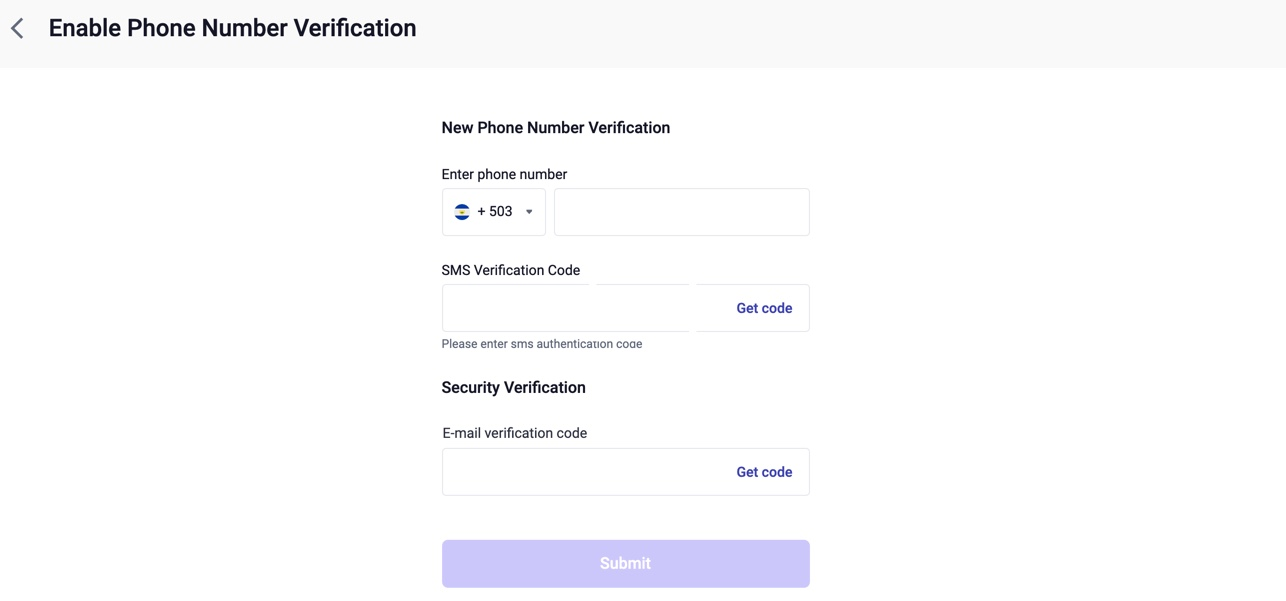This screenshot has height=601, width=1286.
Task: Go back using the left arrow icon
Action: click(17, 28)
